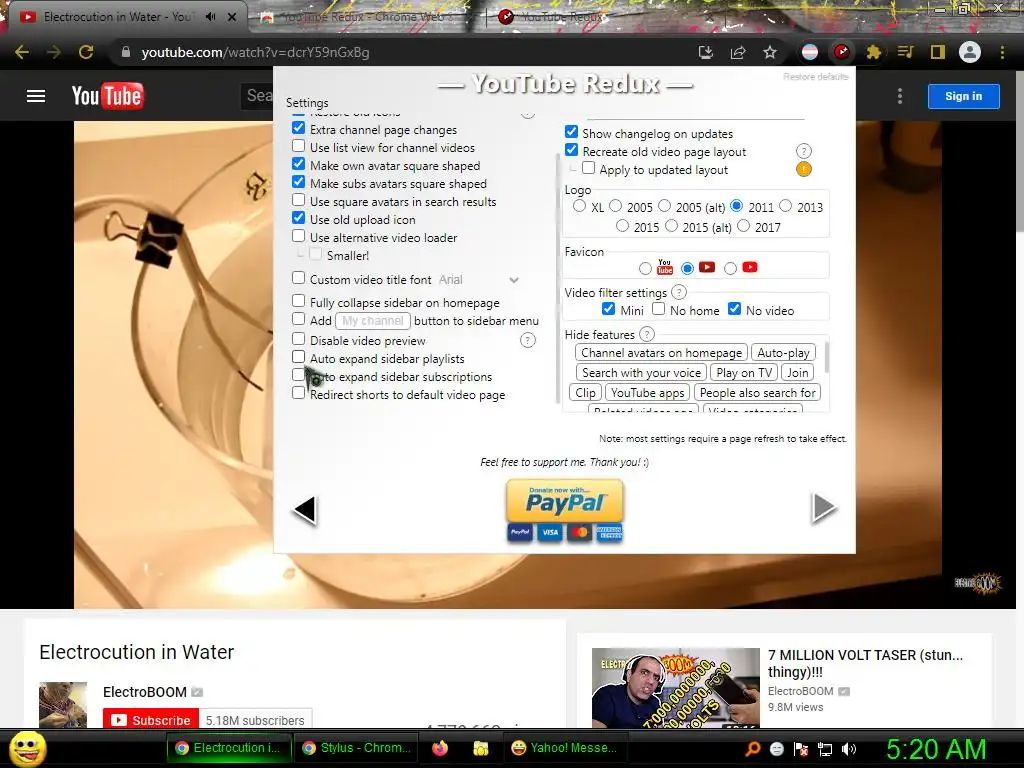This screenshot has width=1024, height=768.
Task: Uncheck Make subs avatars square shaped
Action: click(298, 182)
